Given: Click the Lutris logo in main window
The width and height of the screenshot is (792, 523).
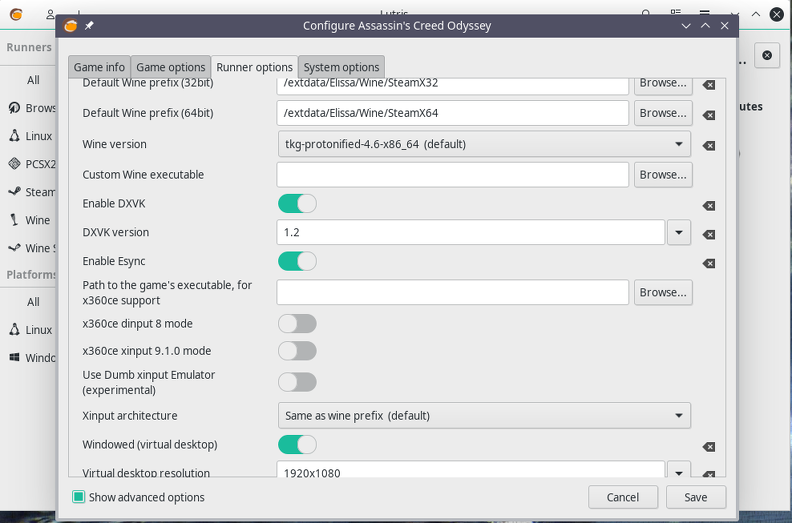Looking at the screenshot, I should [x=16, y=14].
